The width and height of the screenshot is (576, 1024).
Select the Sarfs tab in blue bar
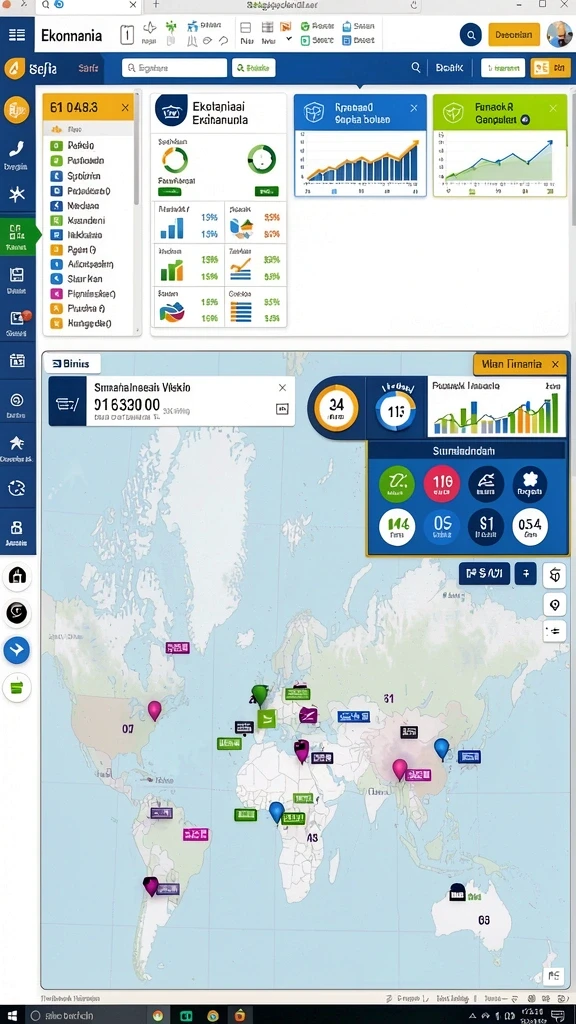[88, 67]
